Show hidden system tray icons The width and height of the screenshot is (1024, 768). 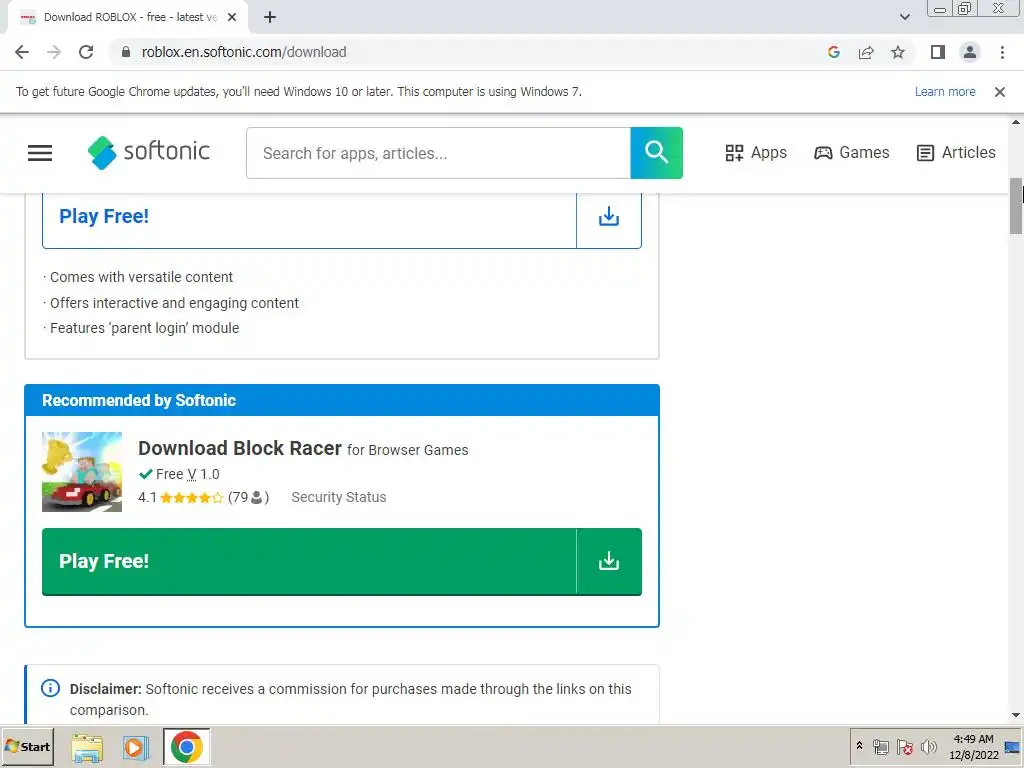(859, 746)
